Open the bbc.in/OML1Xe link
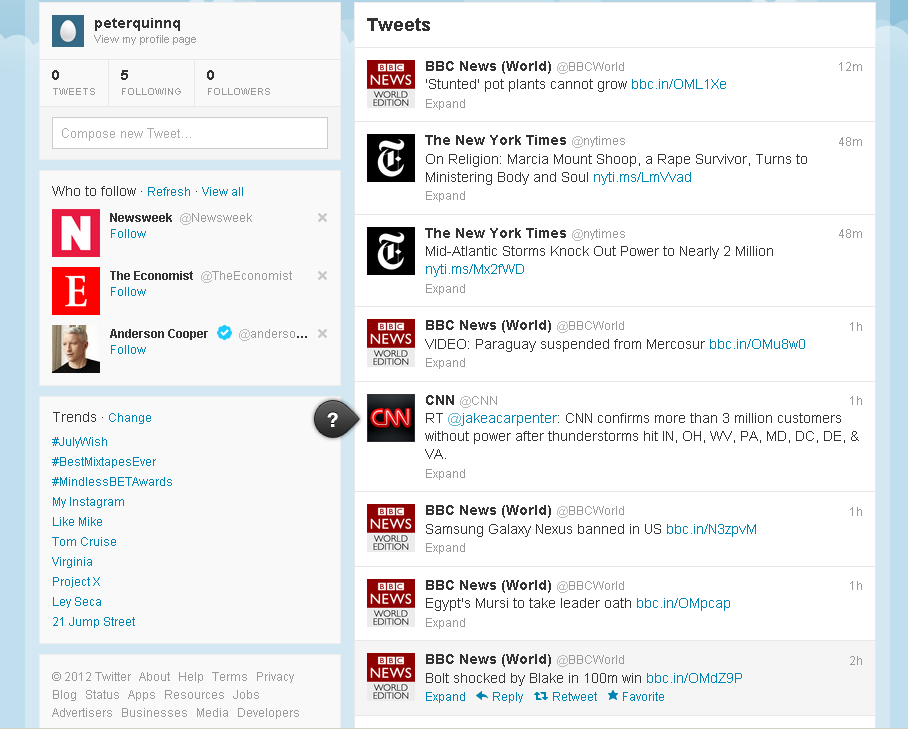The height and width of the screenshot is (729, 908). click(679, 85)
